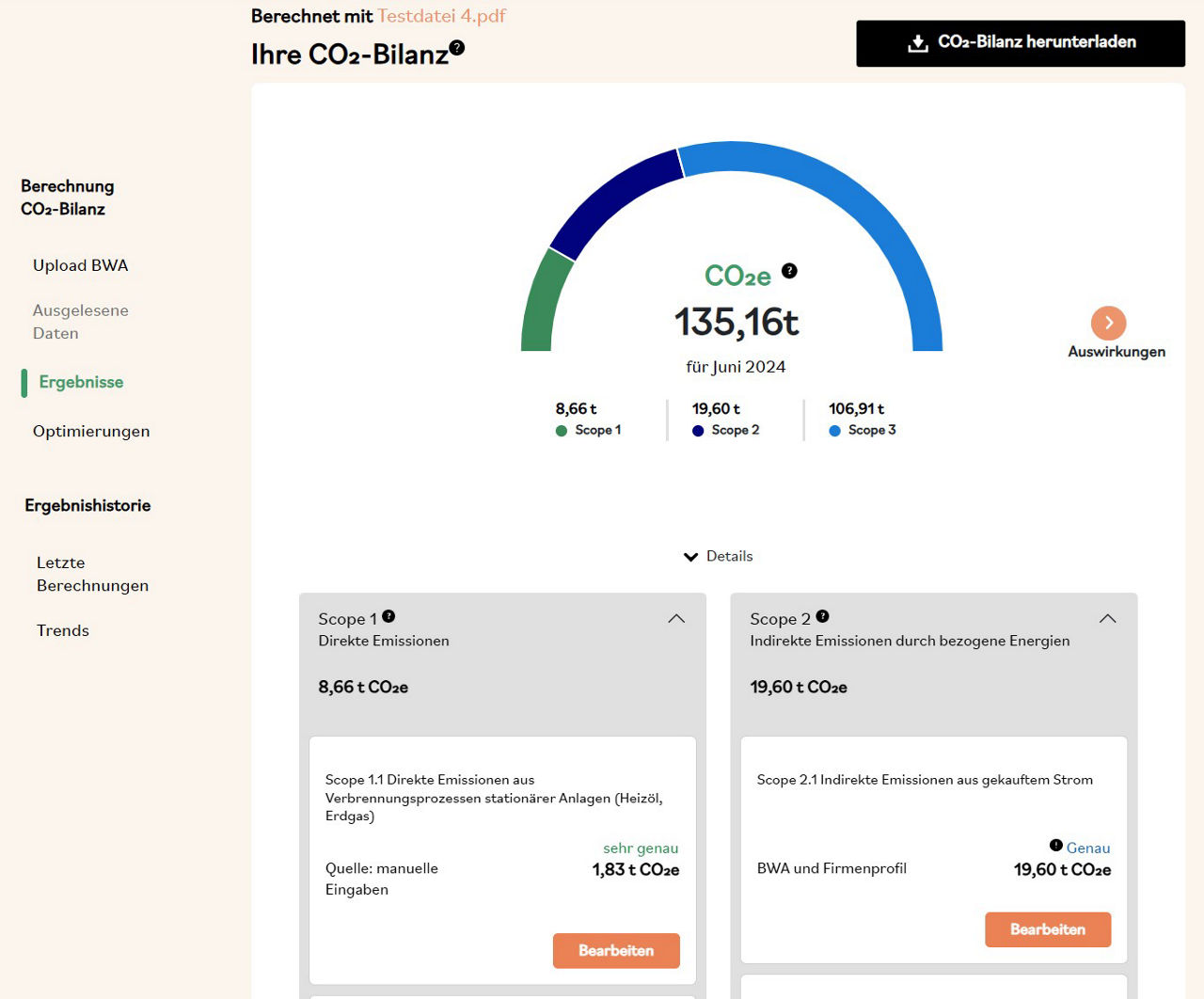Open the Testdatei 4.pdf link
Image resolution: width=1204 pixels, height=999 pixels.
tap(441, 16)
